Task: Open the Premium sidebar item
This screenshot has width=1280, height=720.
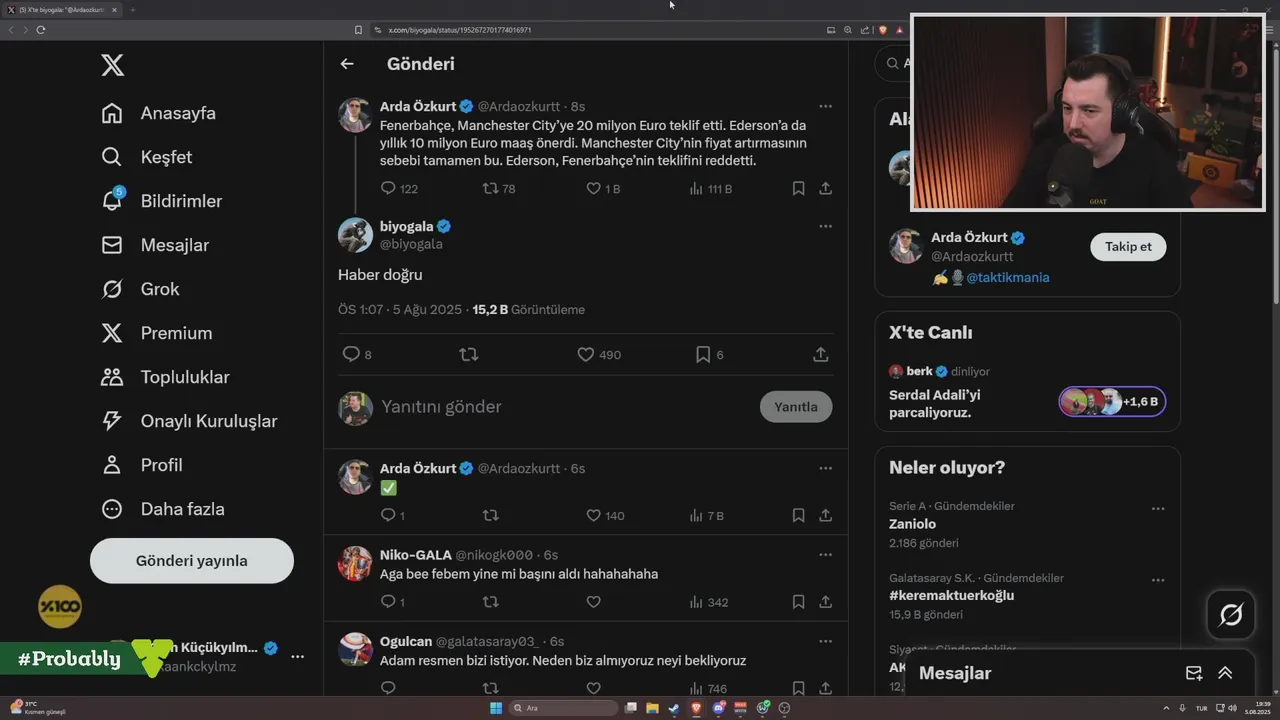Action: tap(157, 333)
